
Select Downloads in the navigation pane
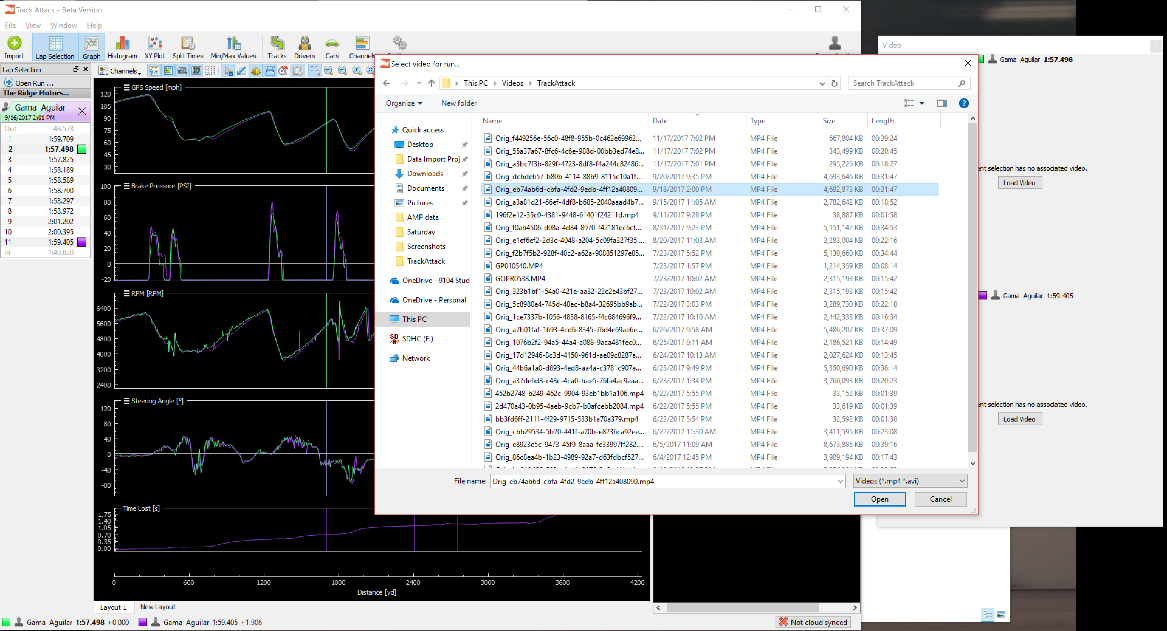click(424, 173)
